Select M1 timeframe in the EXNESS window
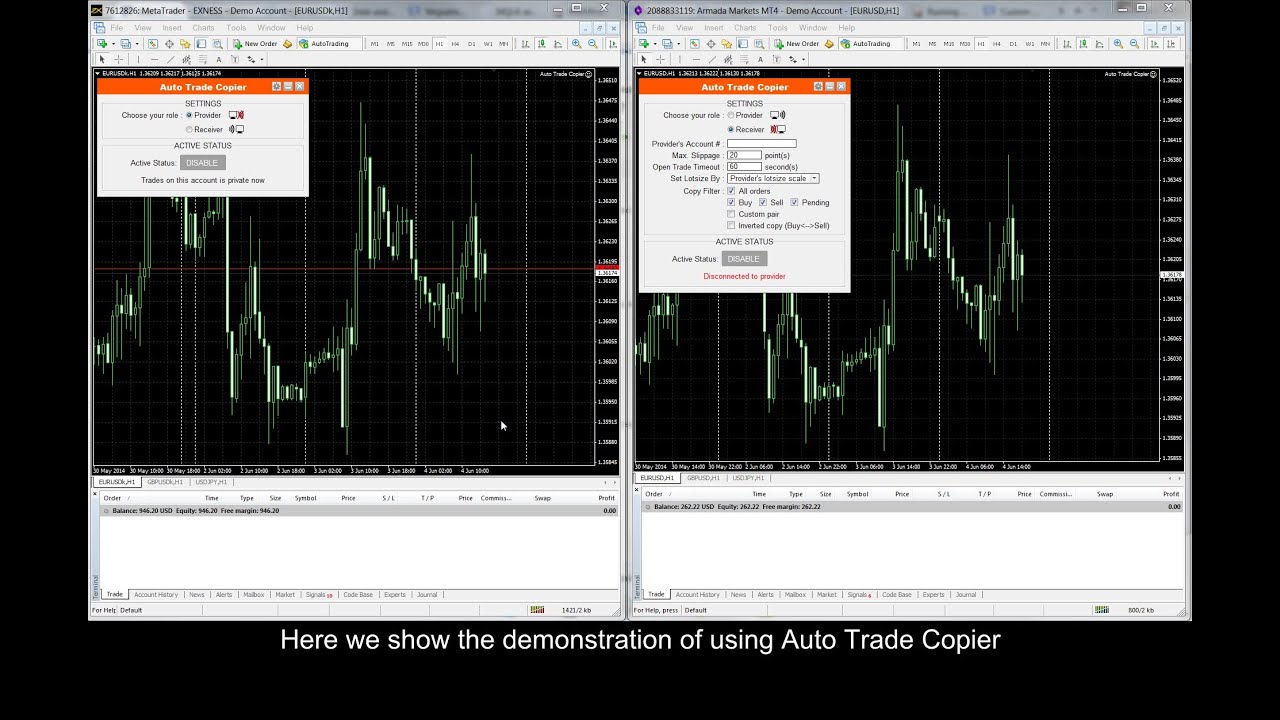 (x=375, y=44)
